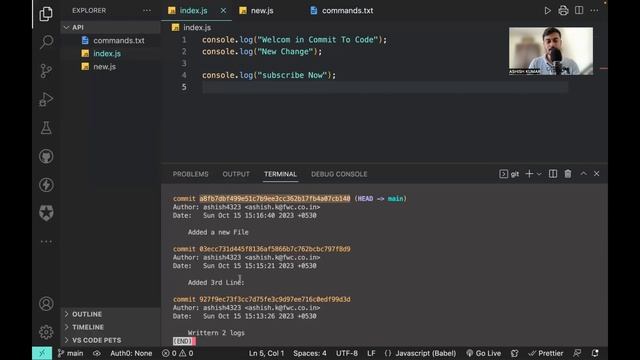Start Go Live server
Screen dimensions: 640x360
(x=484, y=353)
